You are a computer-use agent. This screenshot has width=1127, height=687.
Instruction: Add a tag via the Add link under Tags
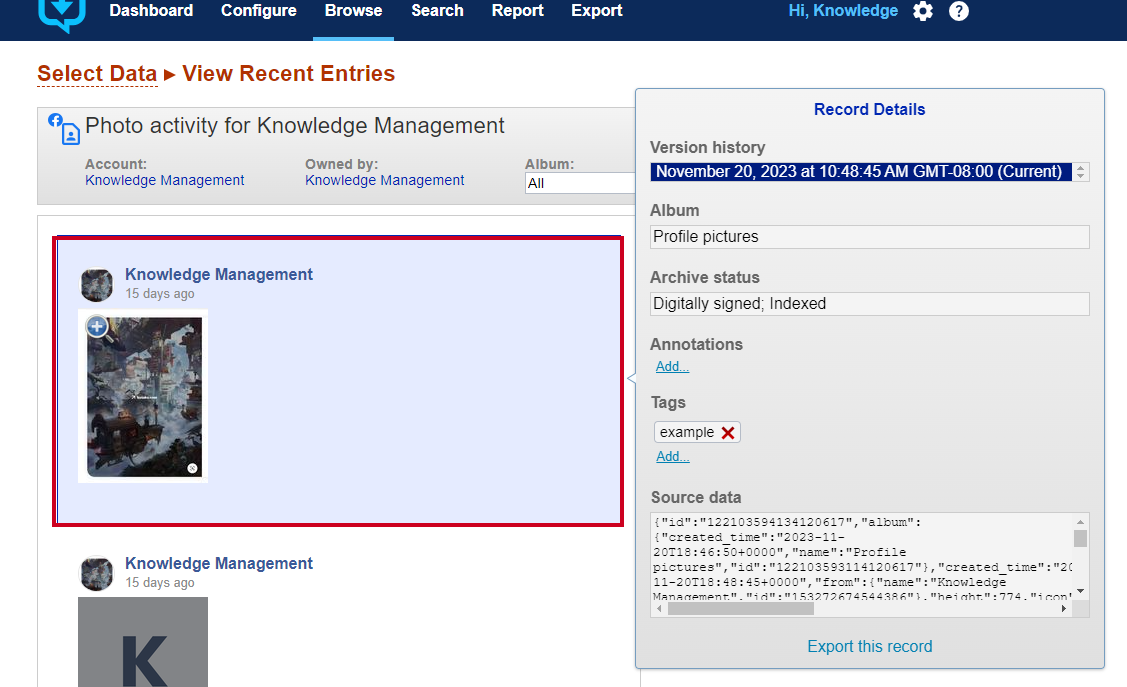(672, 456)
